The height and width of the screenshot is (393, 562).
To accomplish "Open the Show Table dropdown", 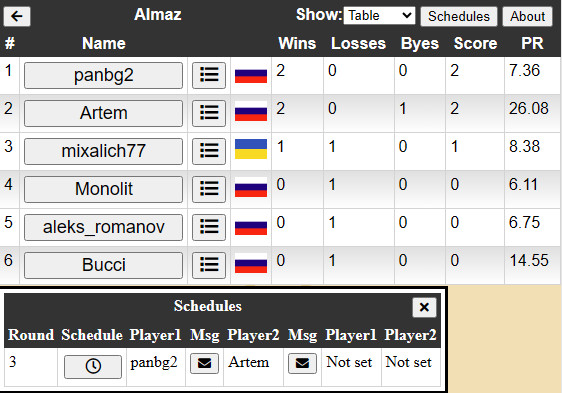I will (379, 16).
